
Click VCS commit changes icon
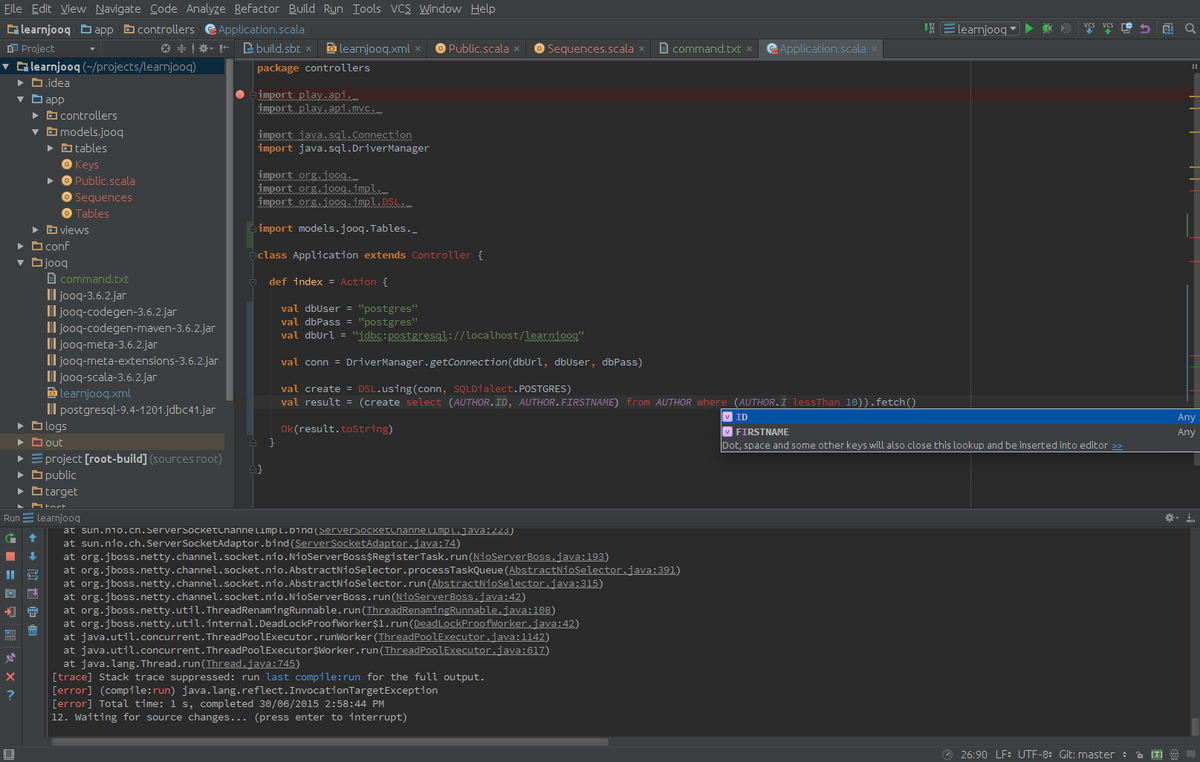point(1107,29)
